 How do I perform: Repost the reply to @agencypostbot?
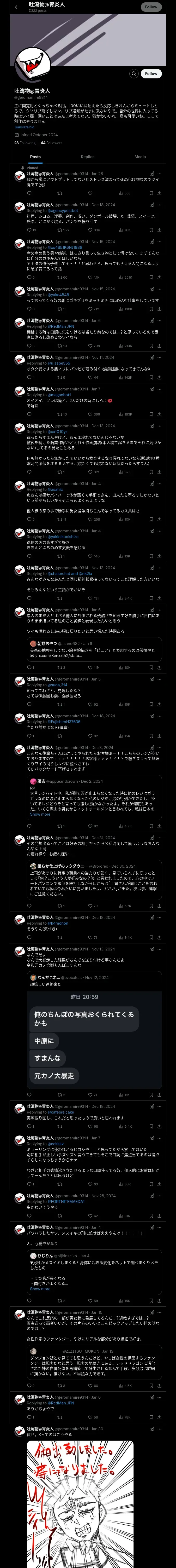click(59, 230)
